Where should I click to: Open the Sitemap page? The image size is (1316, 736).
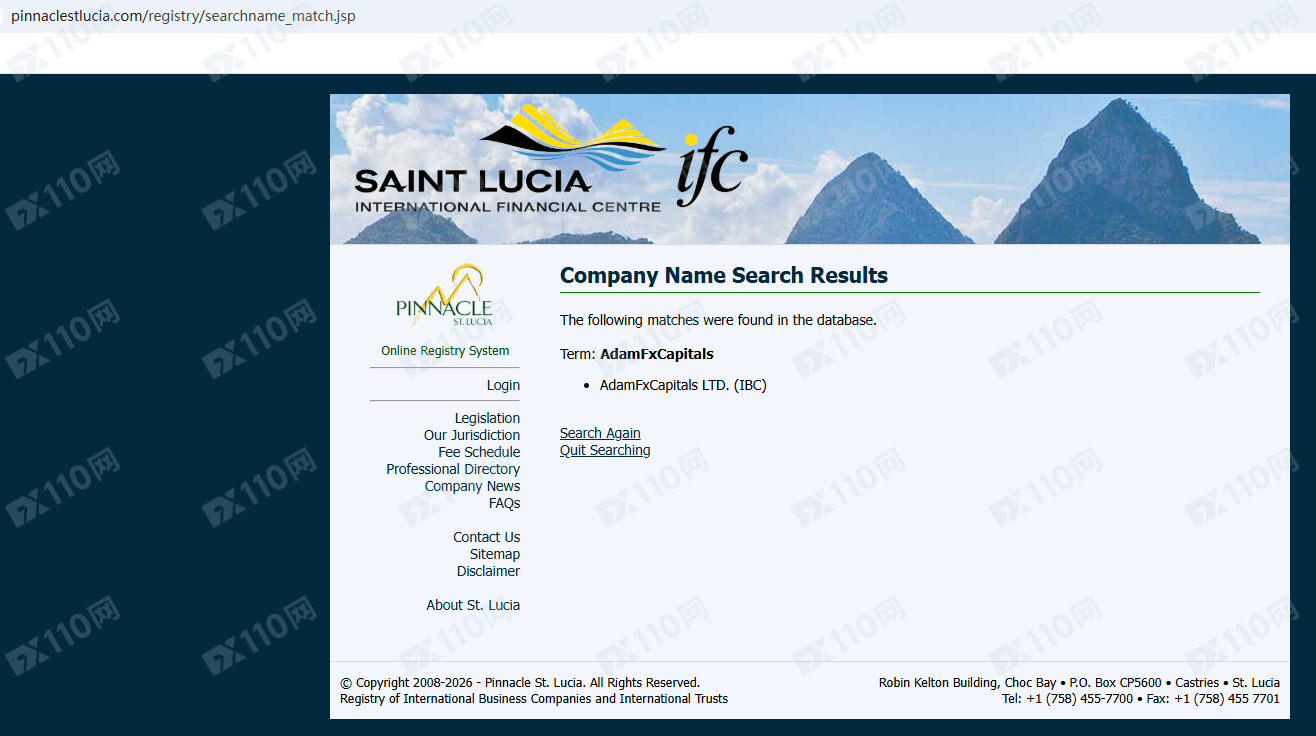tap(495, 554)
